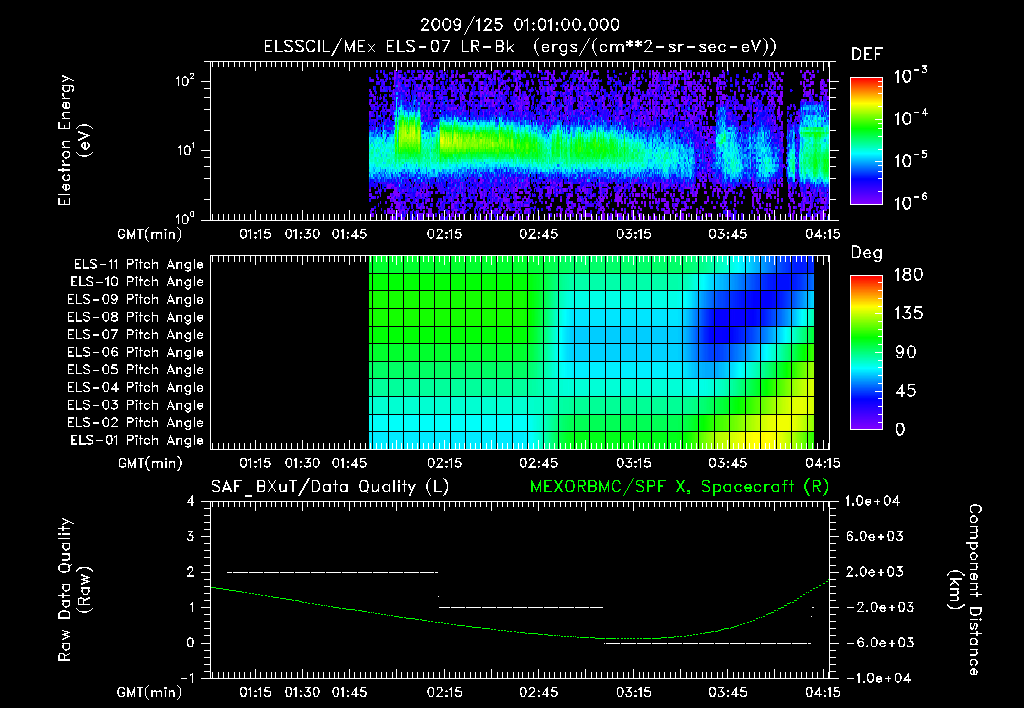This screenshot has width=1024, height=708.
Task: Click the plot title date 2009/125 01:01:00.000
Action: click(x=520, y=25)
